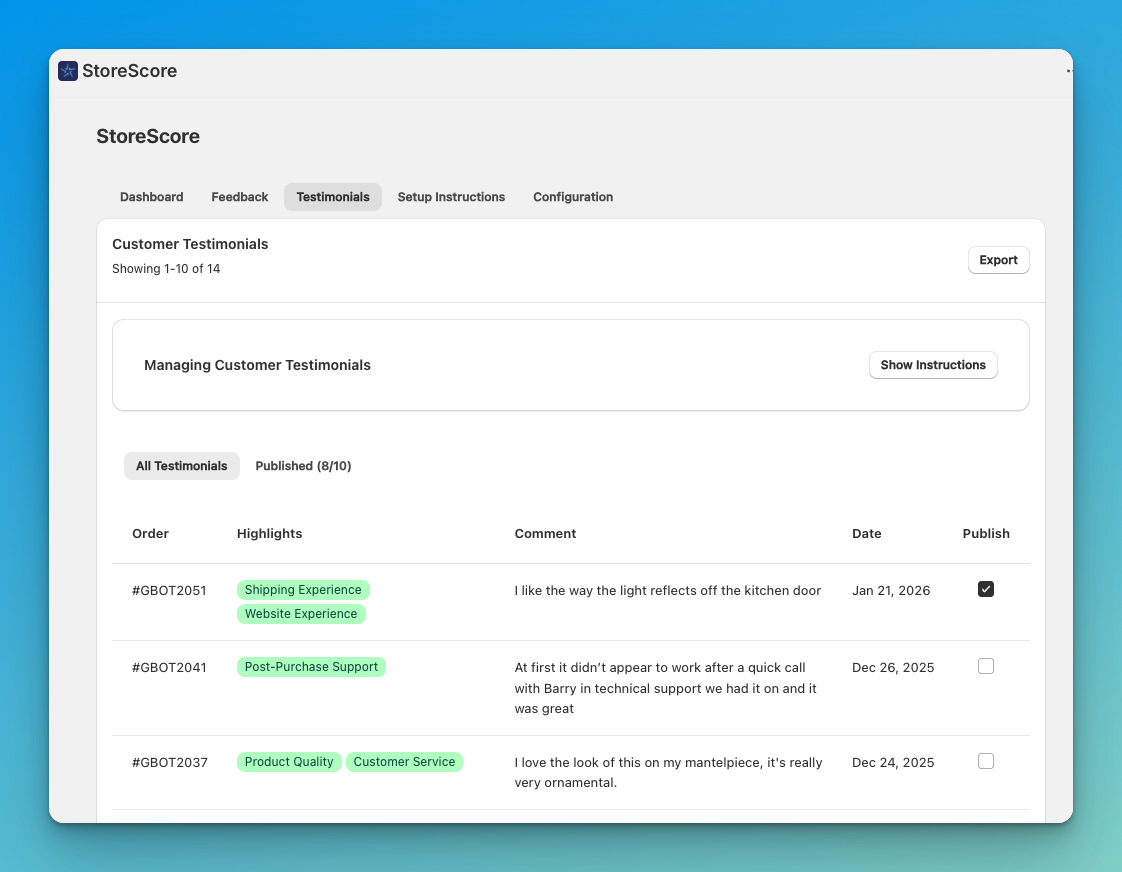Check the Publish box for #GBOT2037

point(986,761)
